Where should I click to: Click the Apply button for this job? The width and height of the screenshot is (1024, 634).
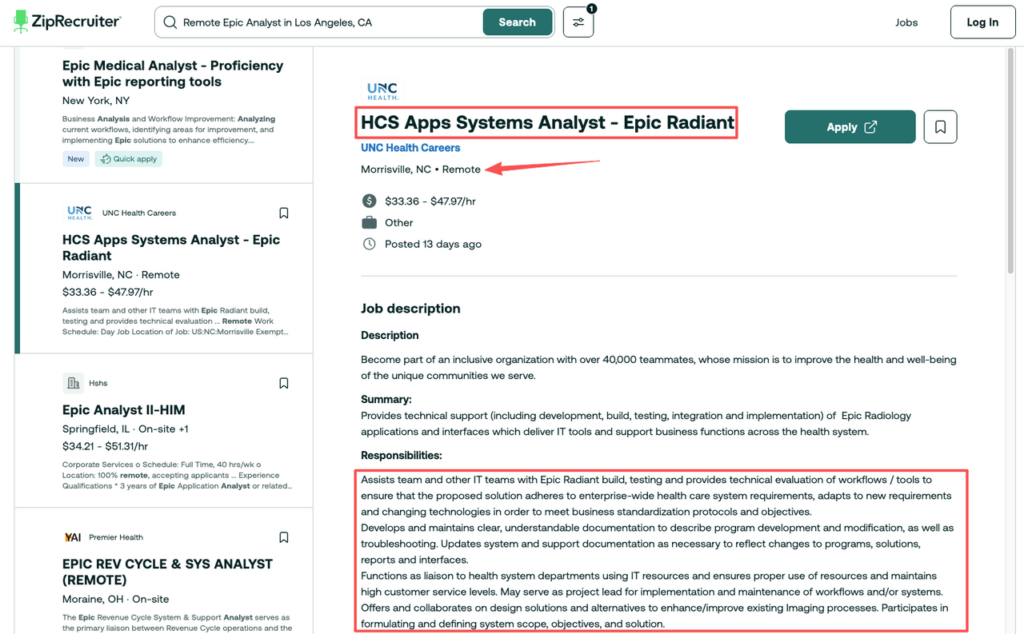click(849, 126)
